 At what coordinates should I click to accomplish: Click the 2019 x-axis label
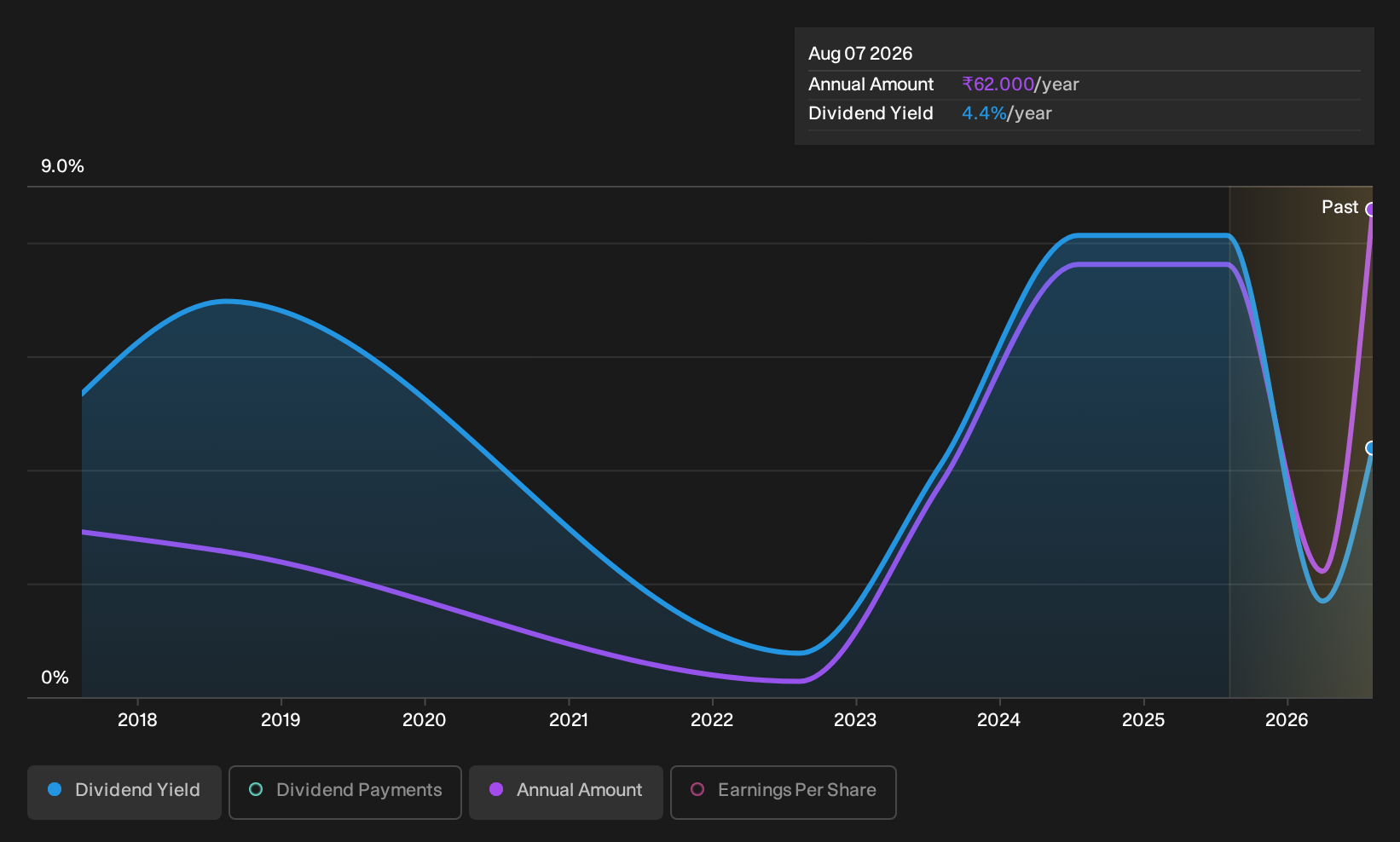click(281, 720)
